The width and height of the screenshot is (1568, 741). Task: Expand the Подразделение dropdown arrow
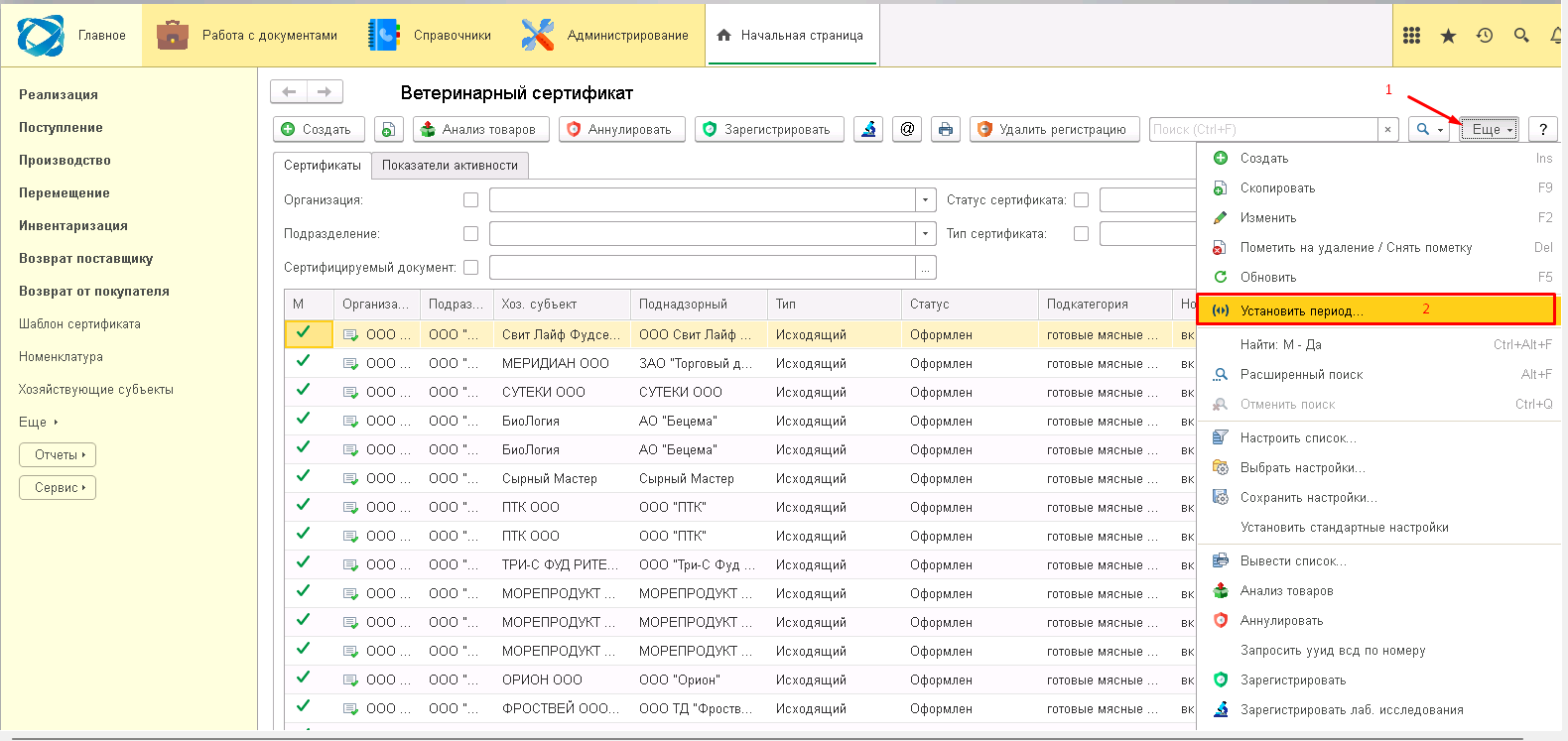pos(925,234)
